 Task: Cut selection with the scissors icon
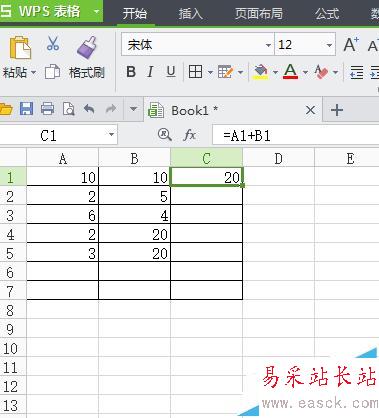pos(52,43)
